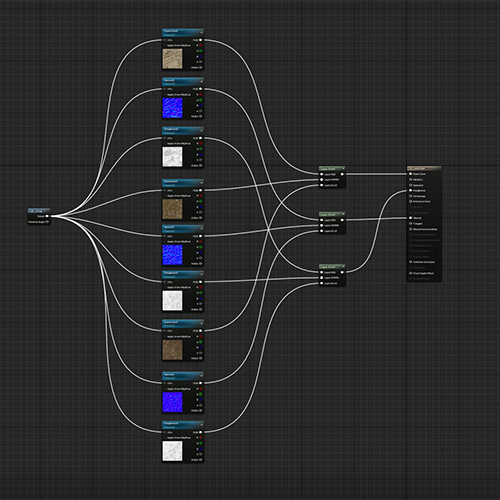Select the white roughness thumbnail in the third node
500x500 pixels.
pyautogui.click(x=172, y=157)
